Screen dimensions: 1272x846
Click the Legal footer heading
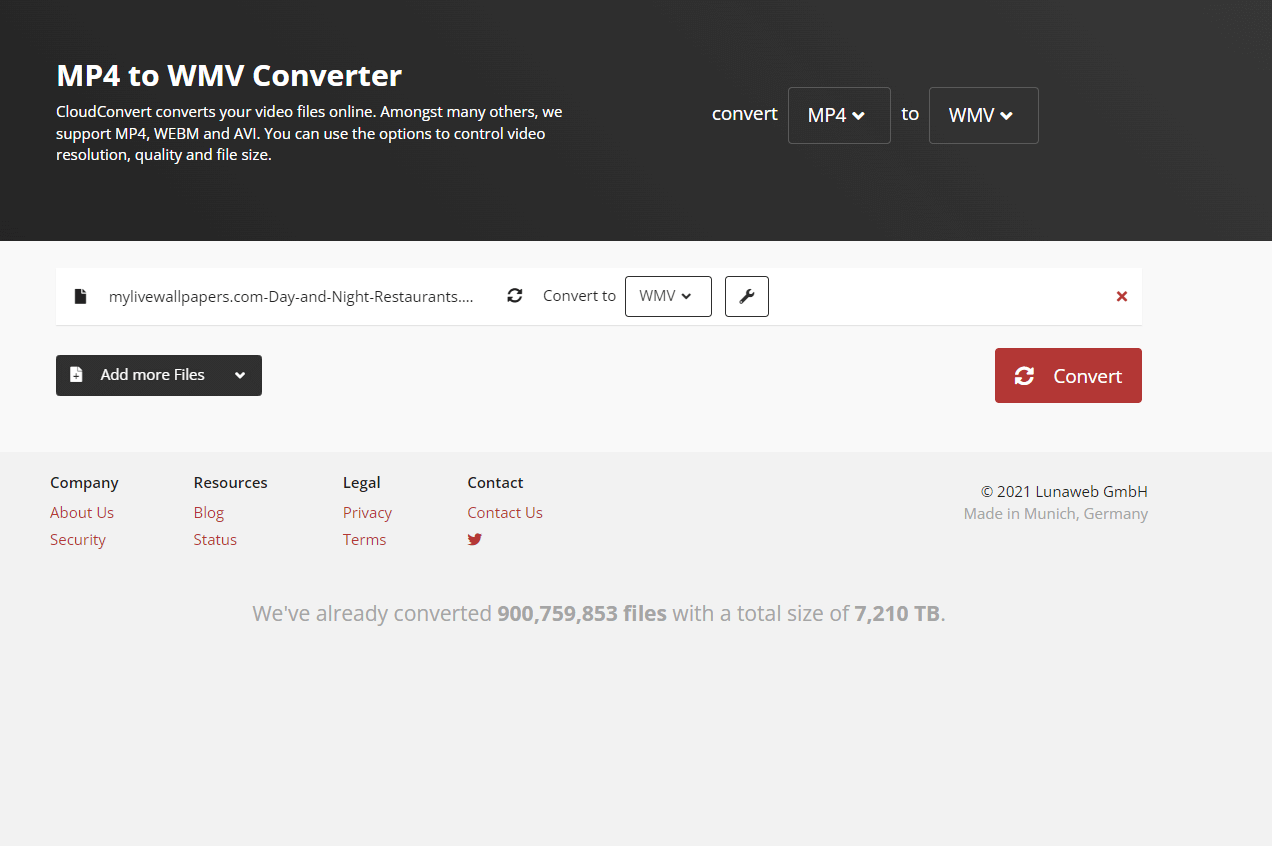click(362, 482)
